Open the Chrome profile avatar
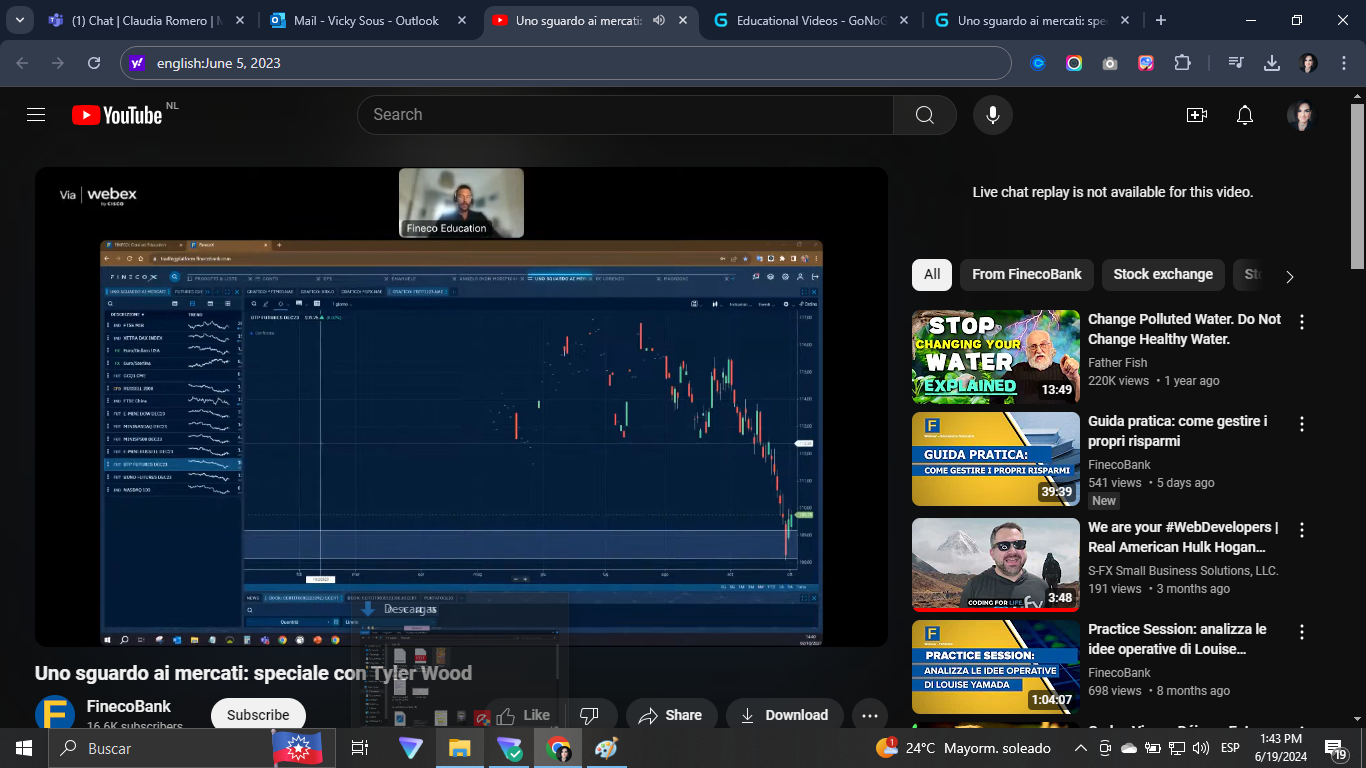Viewport: 1366px width, 768px height. tap(1308, 63)
